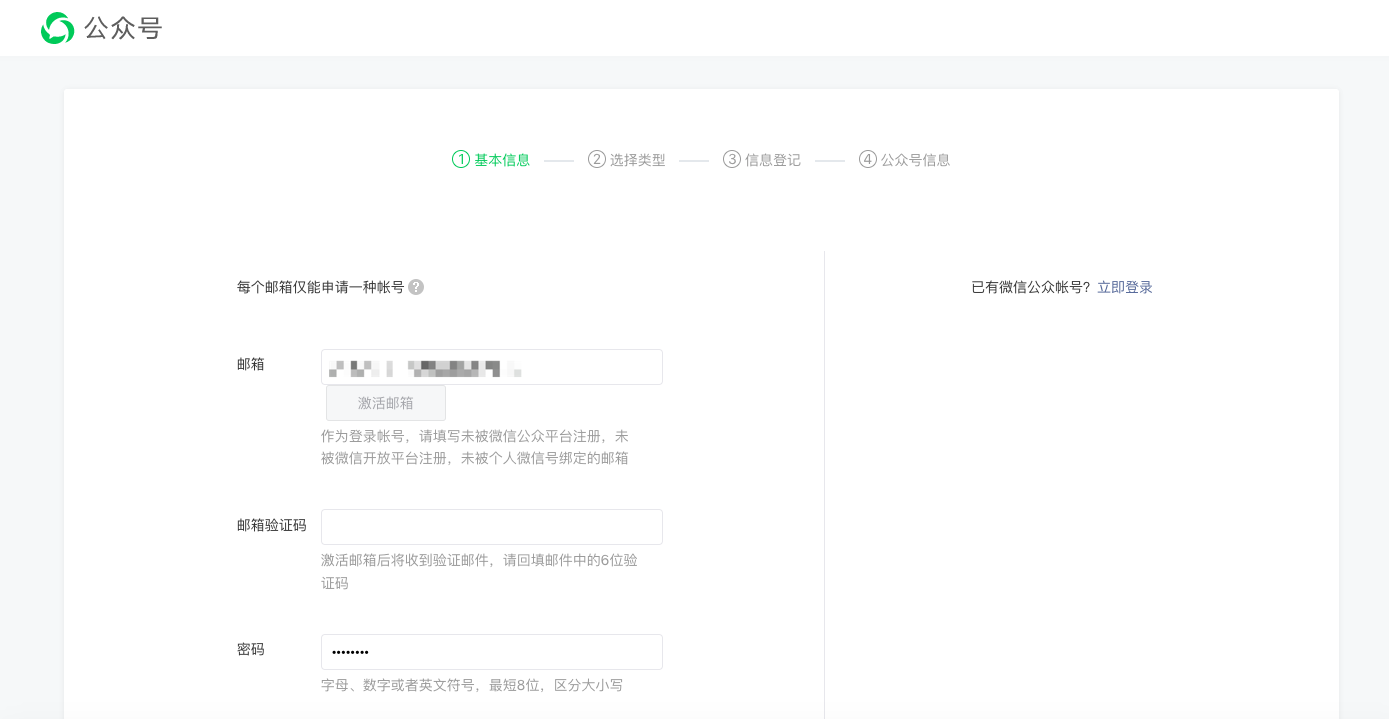This screenshot has height=719, width=1389.
Task: Click the green WeChat Official Accounts logo
Action: pyautogui.click(x=57, y=28)
